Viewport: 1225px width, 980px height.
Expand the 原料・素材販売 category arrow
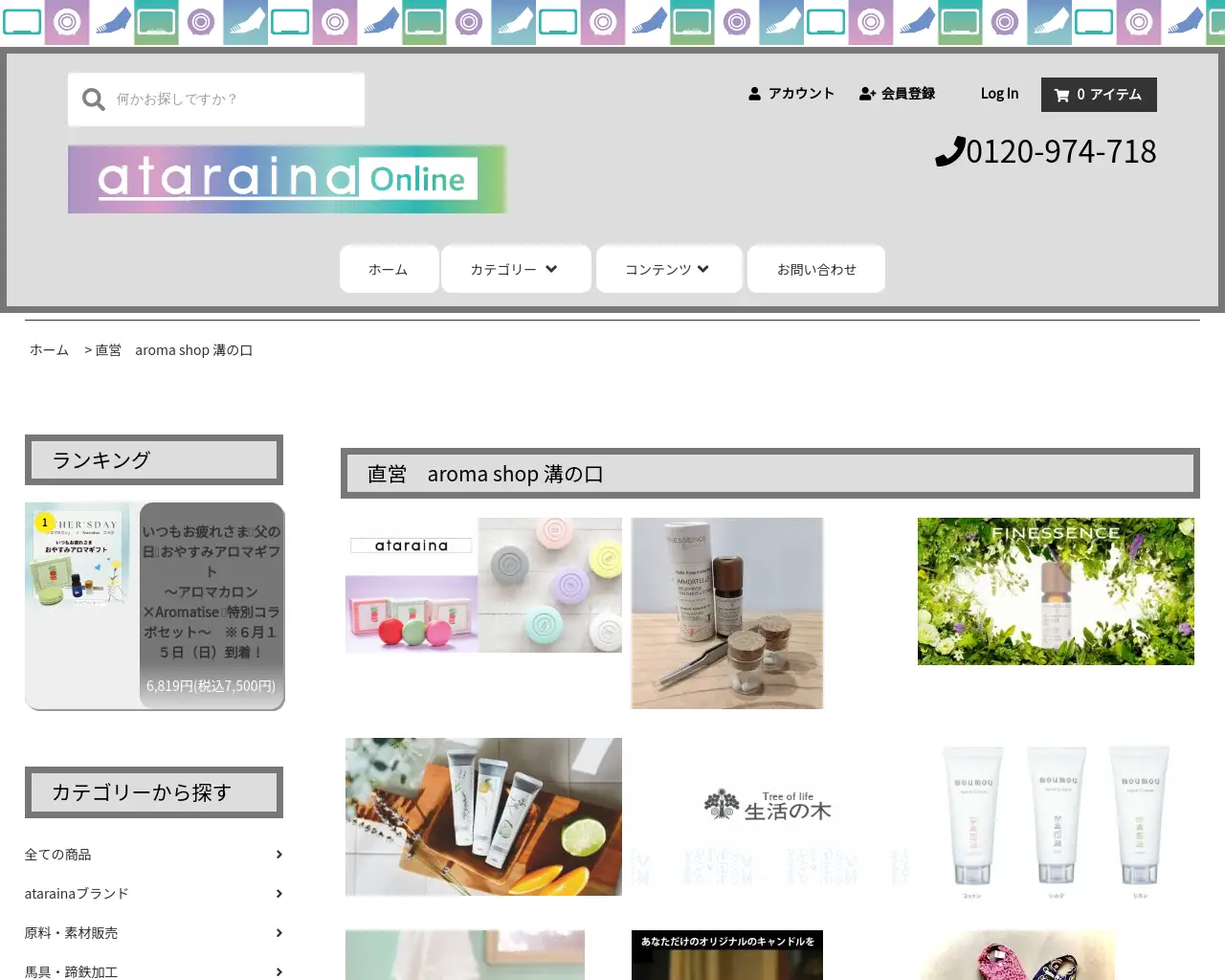pyautogui.click(x=278, y=932)
